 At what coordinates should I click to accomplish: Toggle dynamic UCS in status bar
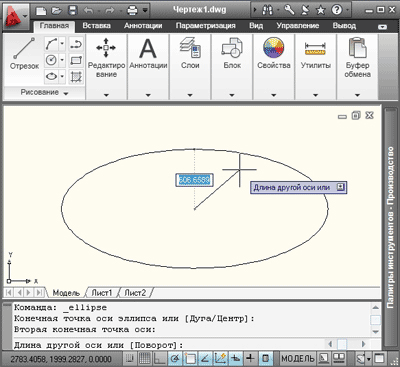220,359
